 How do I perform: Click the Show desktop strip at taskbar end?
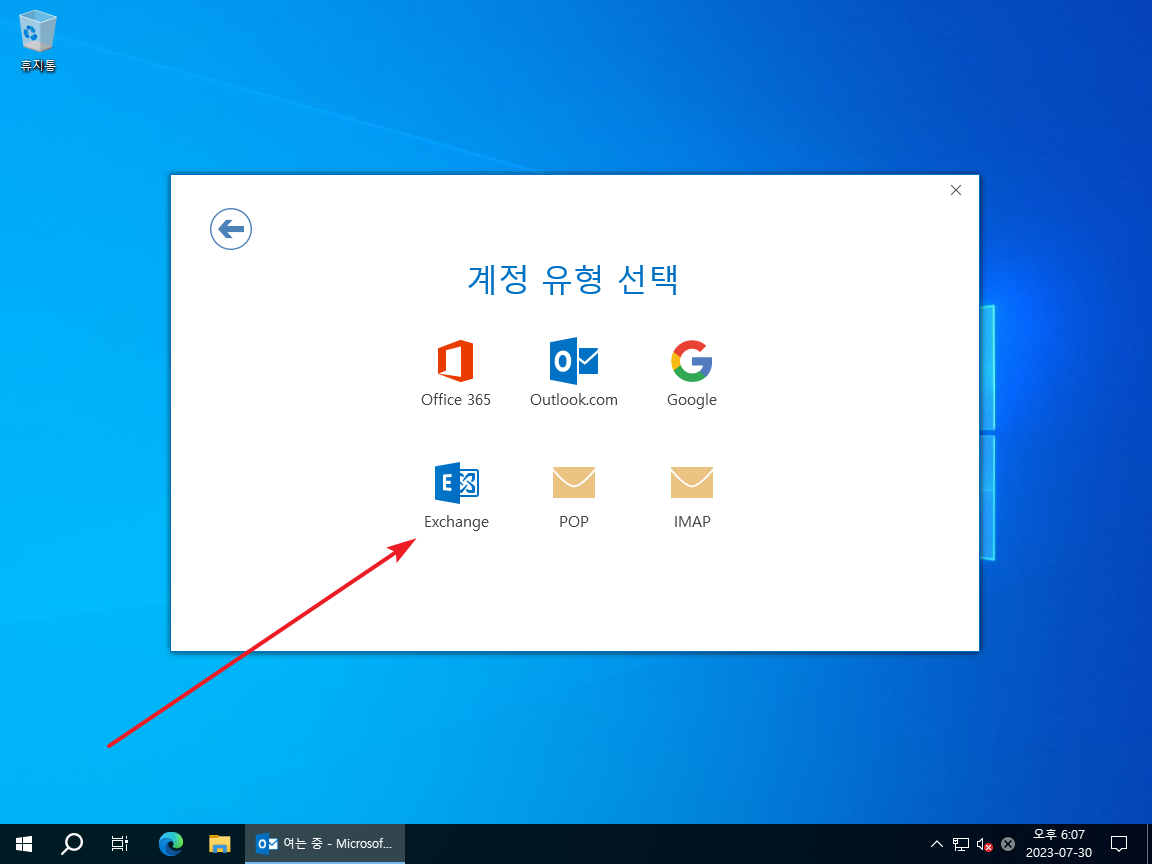pyautogui.click(x=1148, y=843)
